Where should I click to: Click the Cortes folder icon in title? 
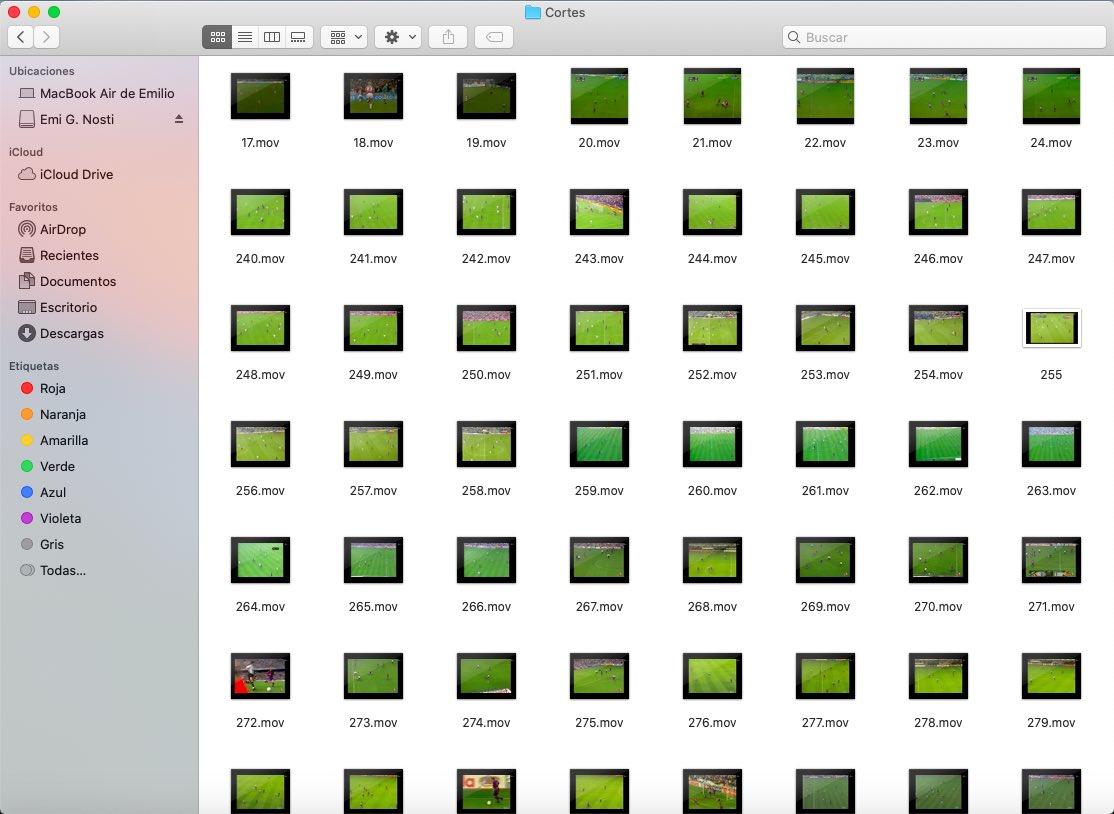point(532,12)
